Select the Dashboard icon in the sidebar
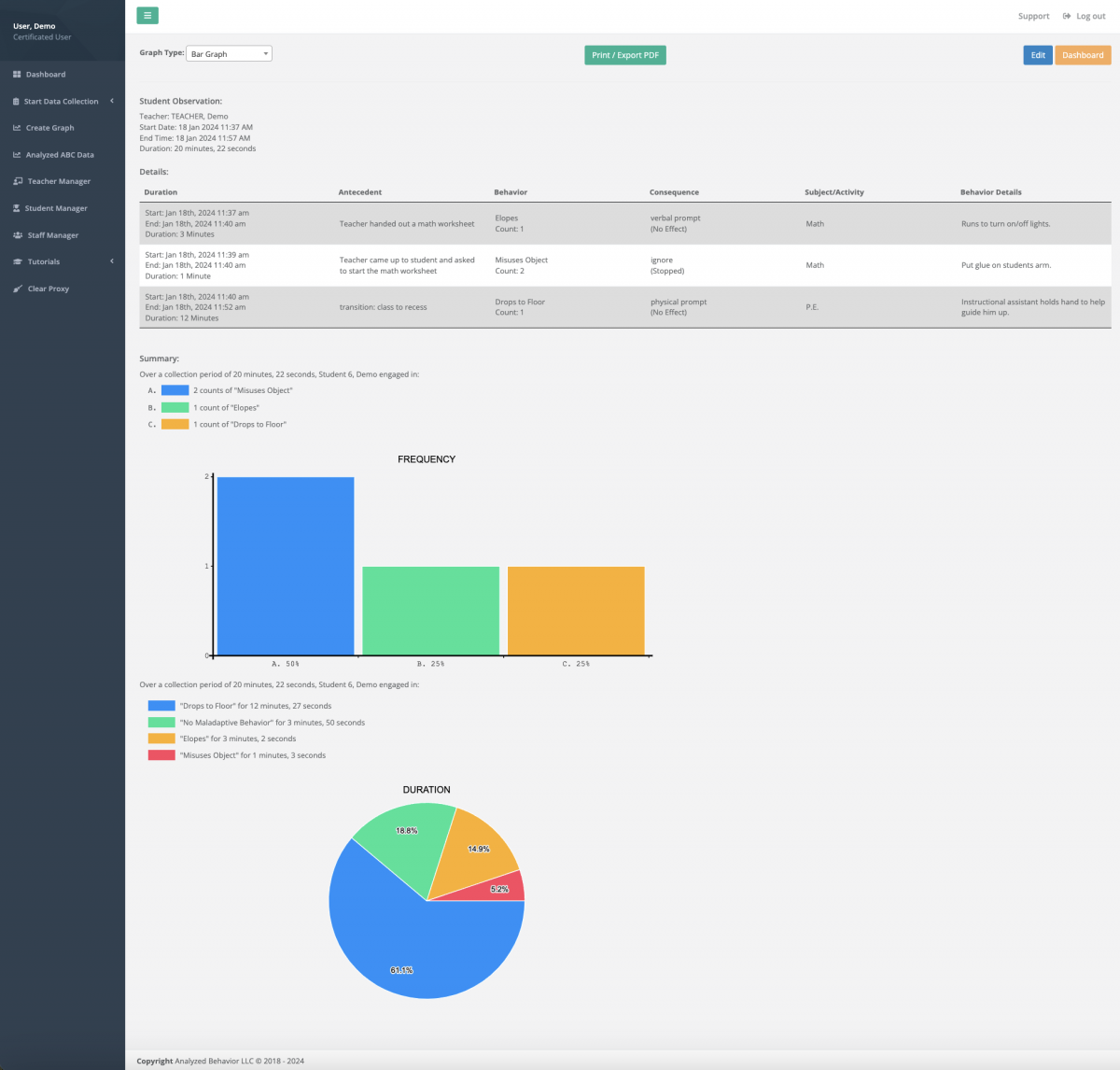The image size is (1120, 1070). (x=18, y=74)
